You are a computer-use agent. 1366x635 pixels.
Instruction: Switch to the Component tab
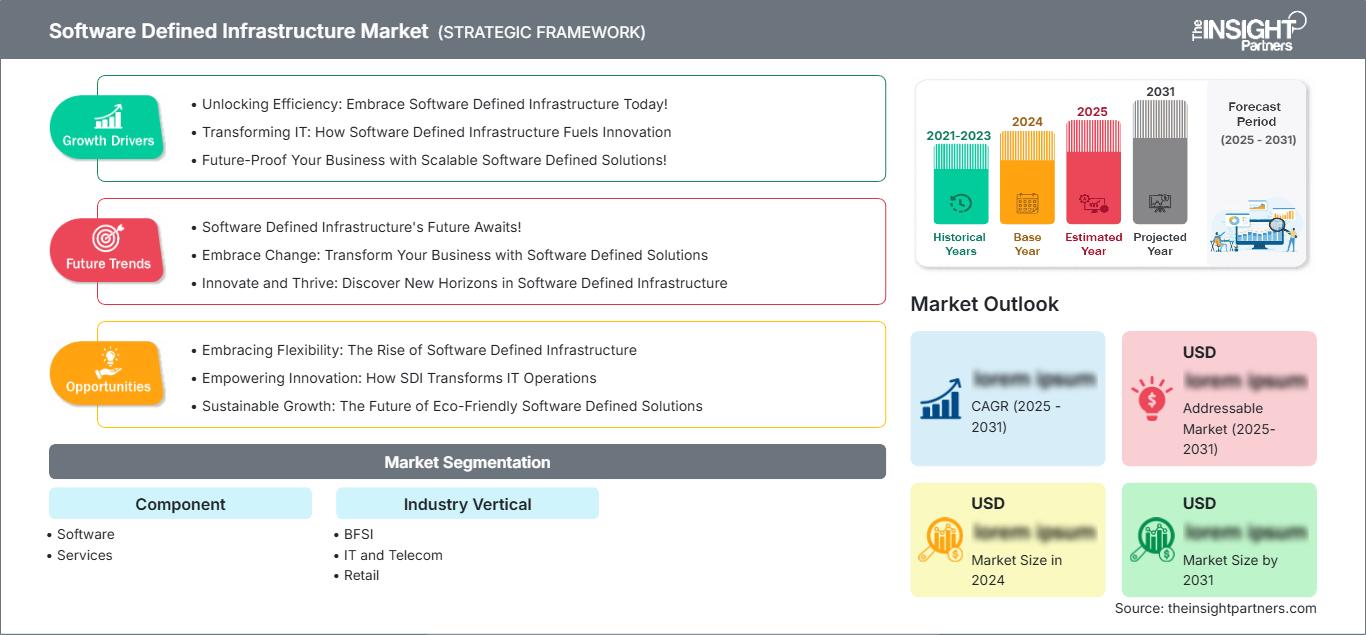[x=180, y=503]
